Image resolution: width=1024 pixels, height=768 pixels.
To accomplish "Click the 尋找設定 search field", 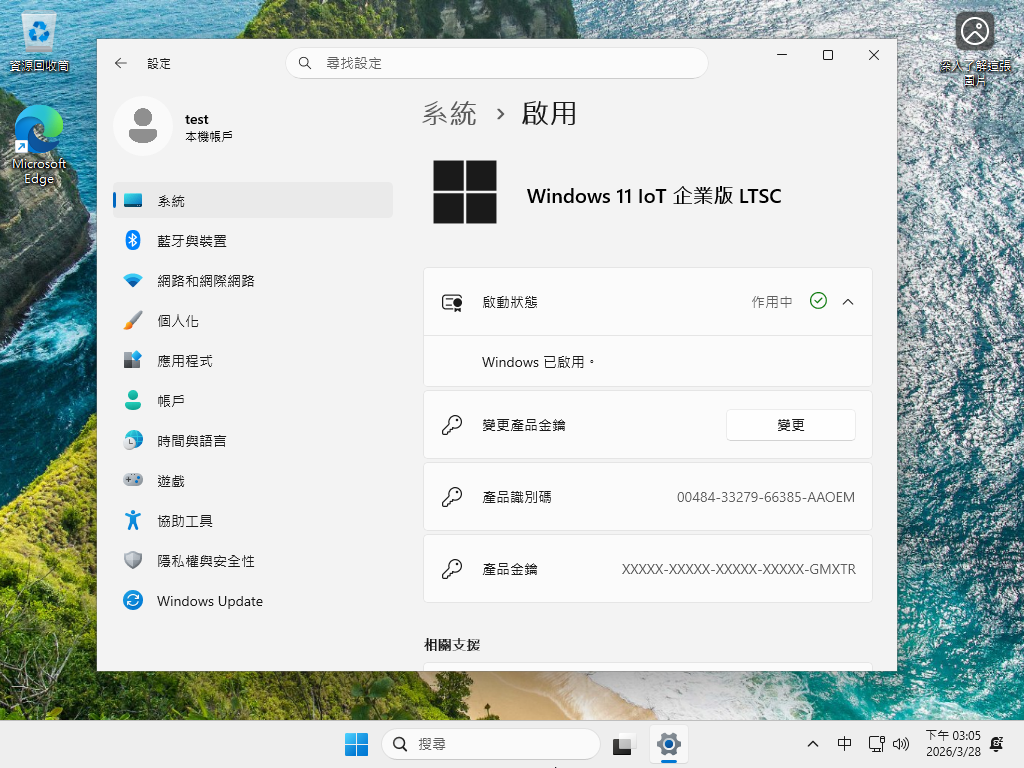I will click(x=497, y=63).
